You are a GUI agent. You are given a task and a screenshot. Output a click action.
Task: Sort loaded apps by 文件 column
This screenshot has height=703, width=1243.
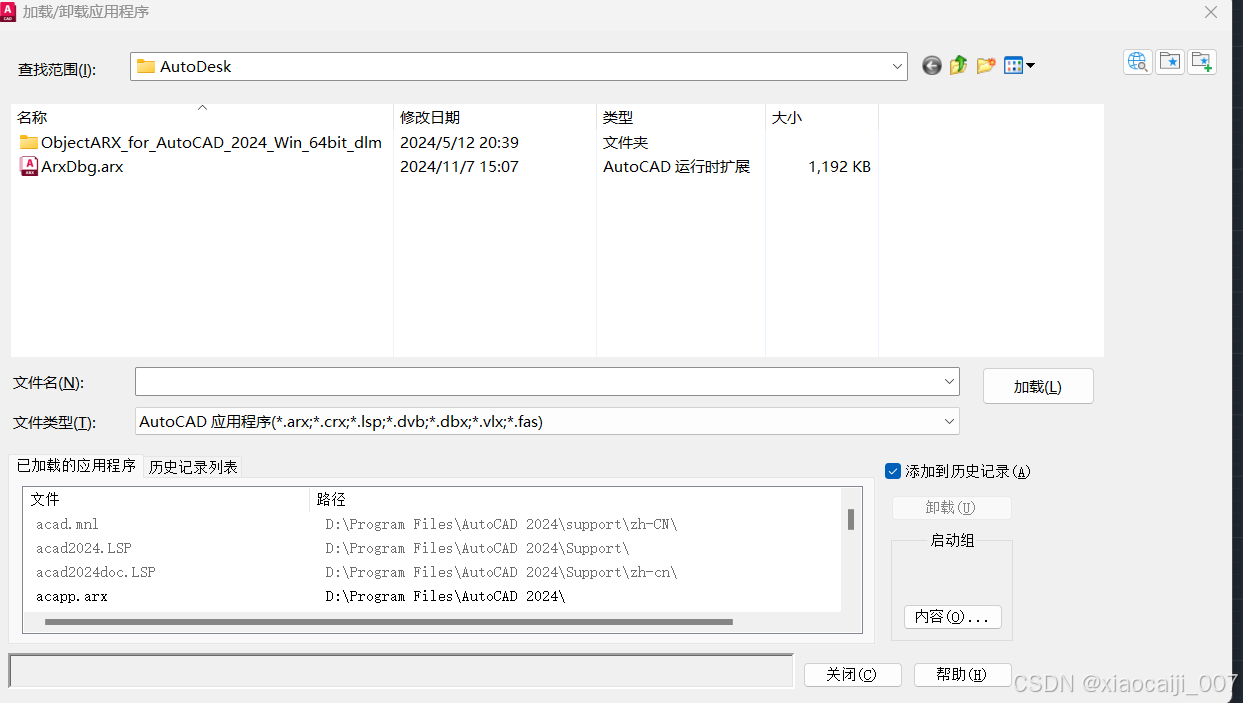166,499
